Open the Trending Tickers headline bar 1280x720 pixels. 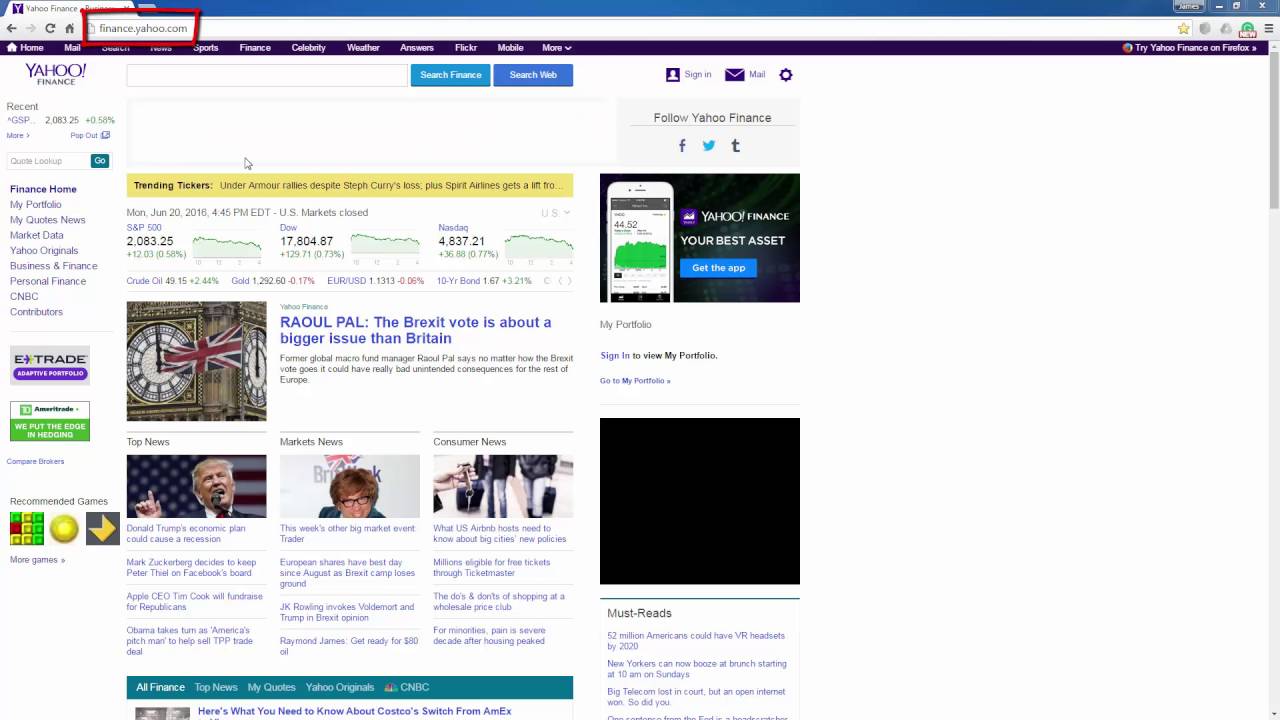point(350,186)
